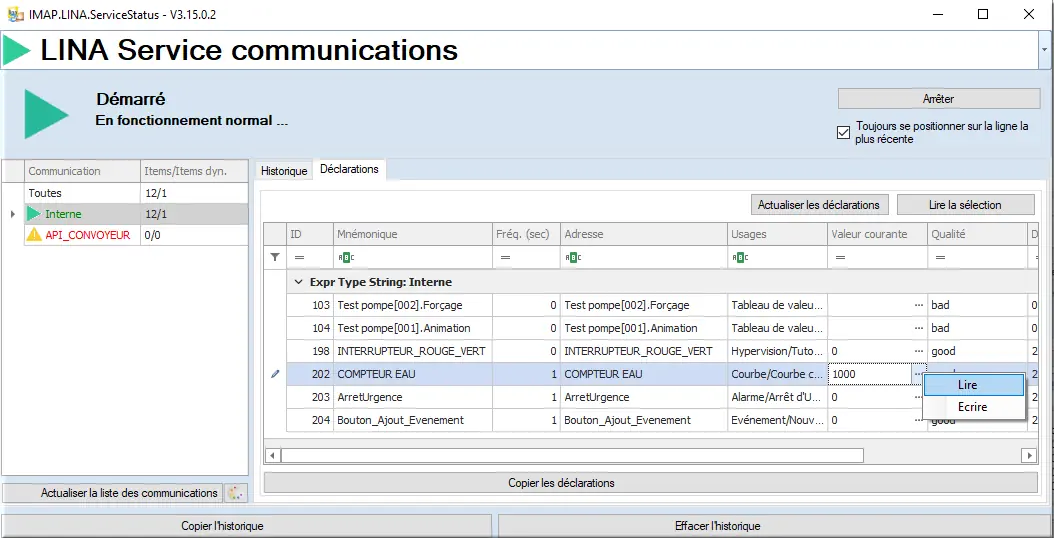Click green play icon next to Interne
This screenshot has height=538, width=1054.
point(34,214)
